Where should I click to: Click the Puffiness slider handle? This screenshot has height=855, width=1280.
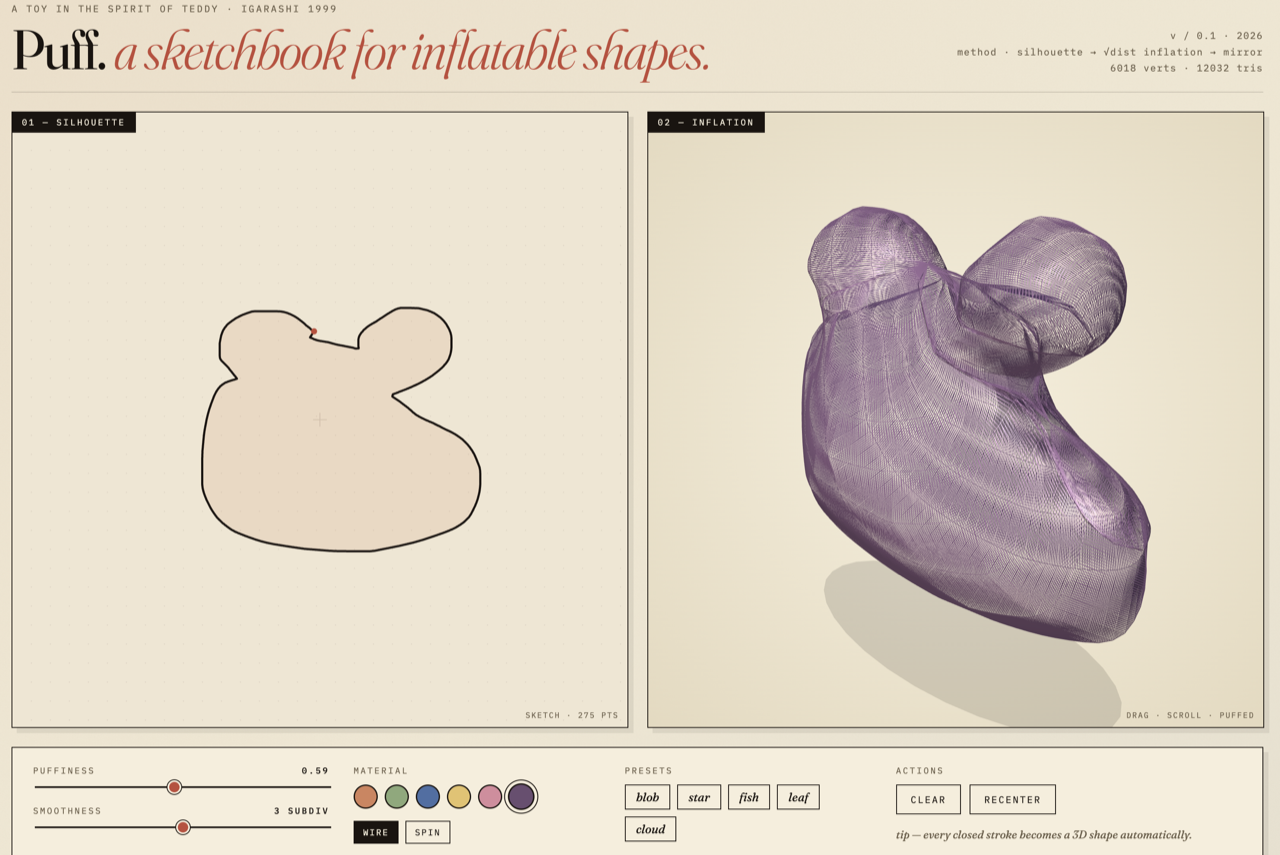click(174, 787)
